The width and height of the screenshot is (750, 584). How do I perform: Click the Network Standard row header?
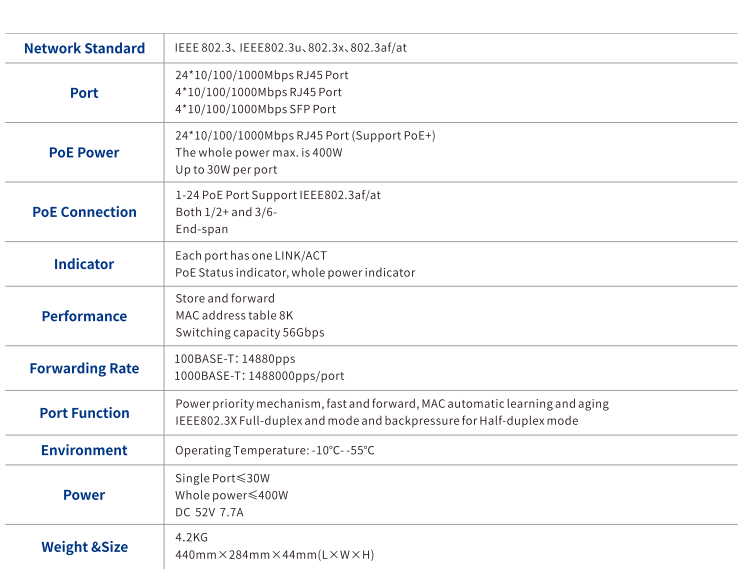coord(84,48)
